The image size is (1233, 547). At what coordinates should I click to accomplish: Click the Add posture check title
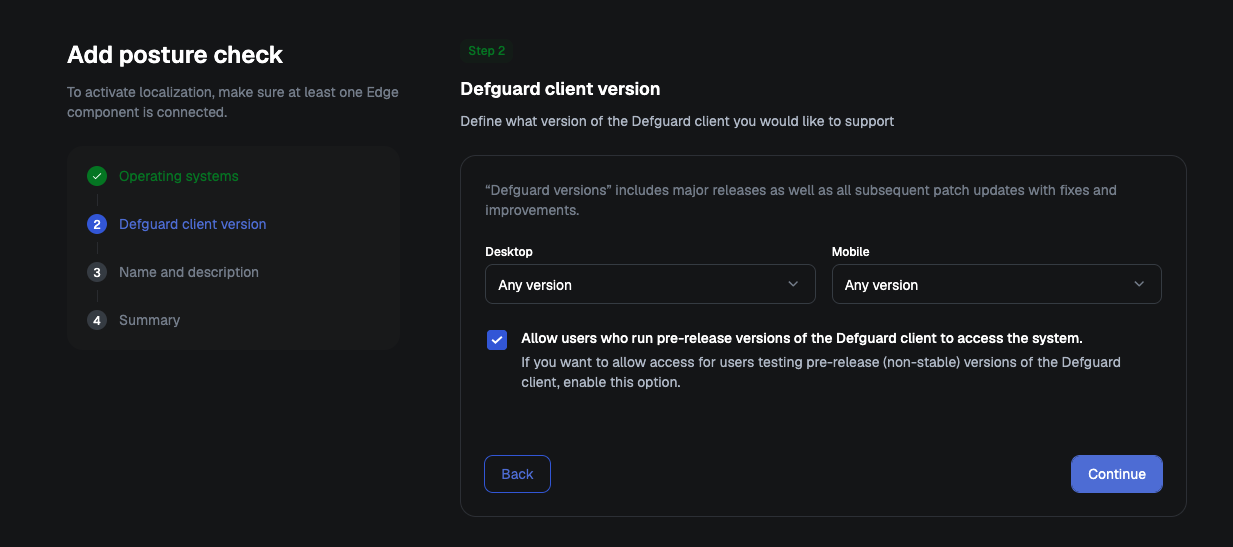175,55
